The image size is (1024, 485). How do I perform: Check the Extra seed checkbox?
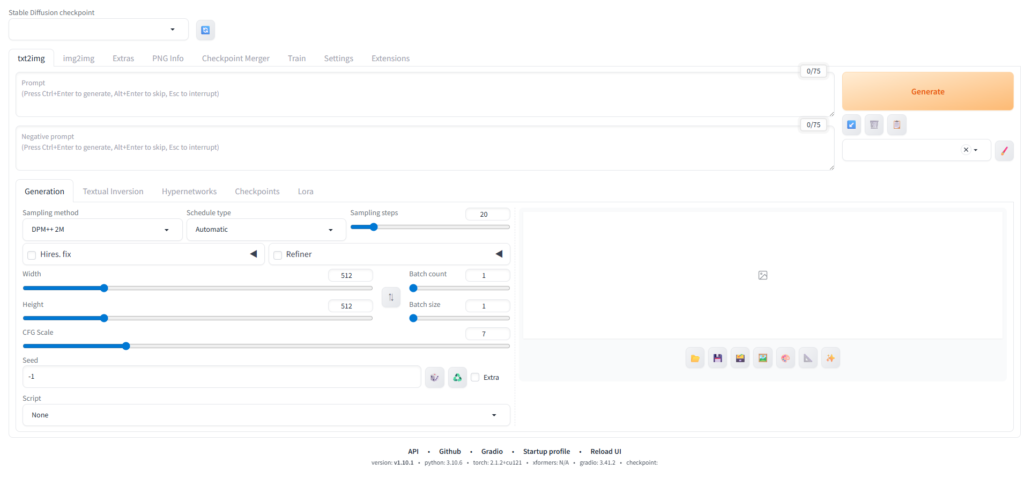(476, 377)
